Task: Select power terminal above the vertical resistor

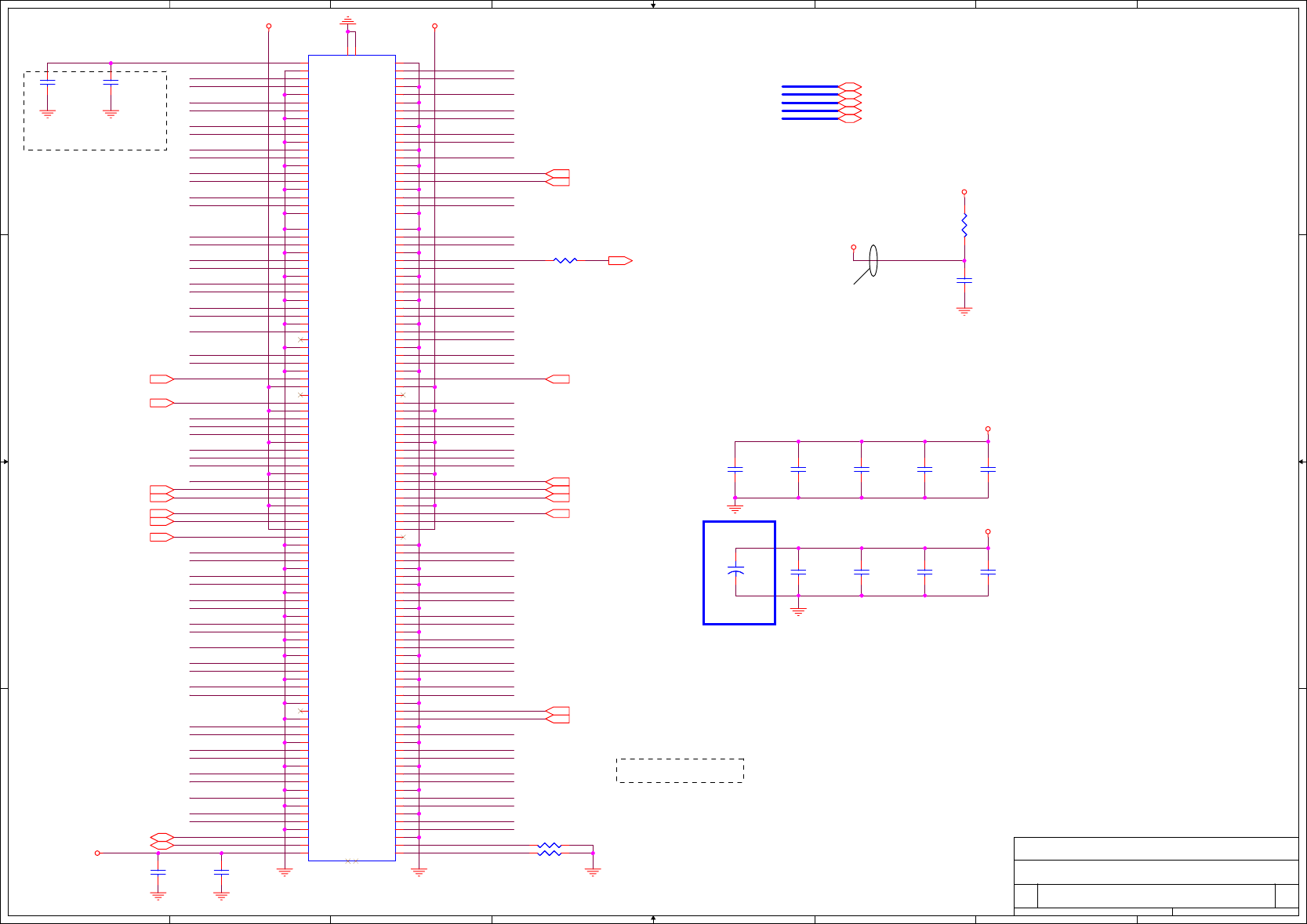Action: 964,192
